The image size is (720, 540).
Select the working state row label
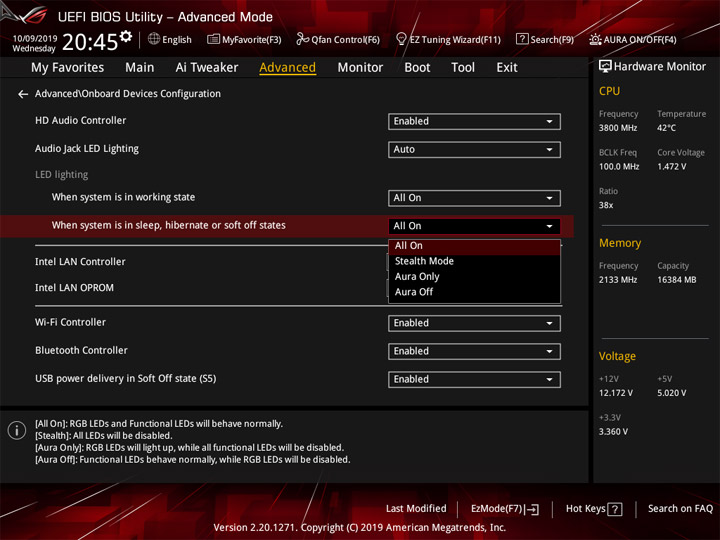123,197
